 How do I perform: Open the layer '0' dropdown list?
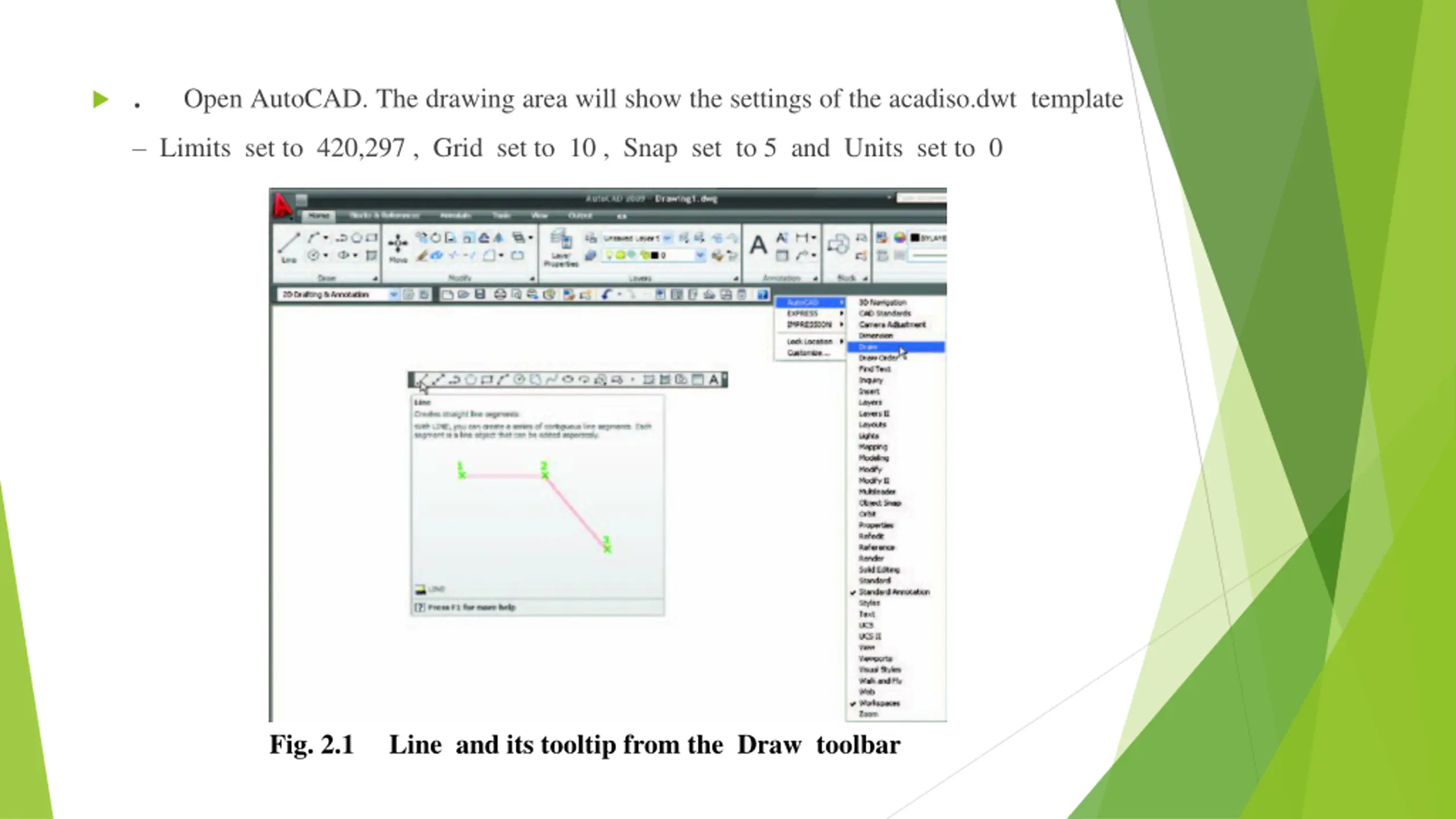(700, 256)
